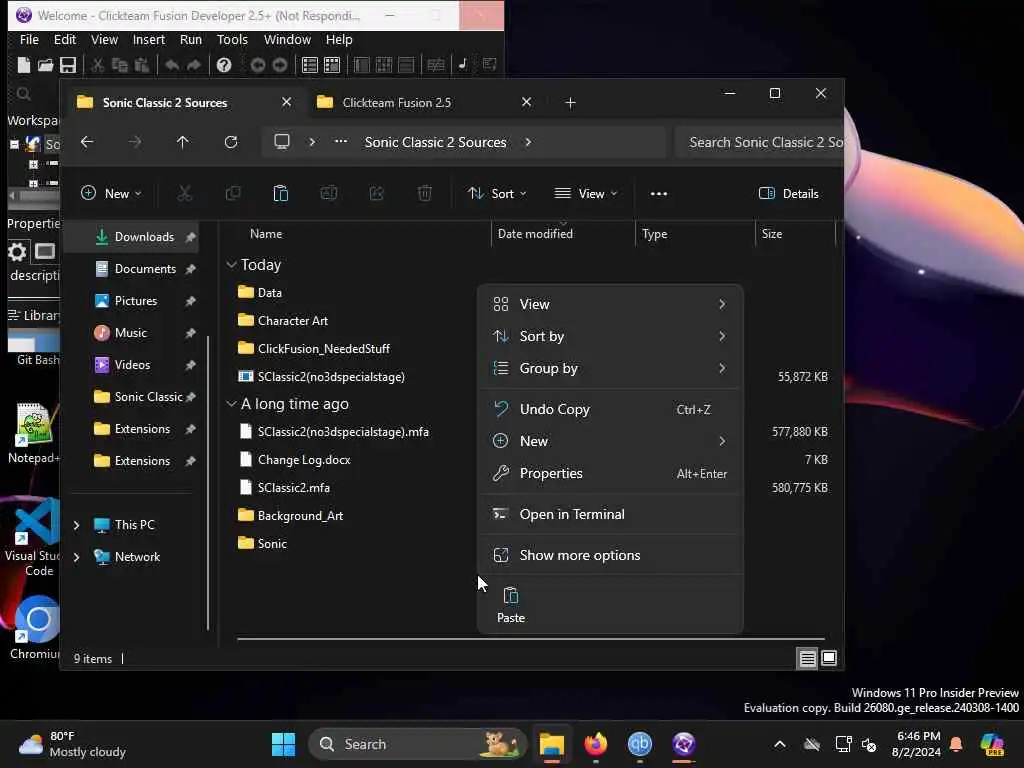1024x768 pixels.
Task: Click the Search Sonic Classic 2 Sources field
Action: pos(761,142)
